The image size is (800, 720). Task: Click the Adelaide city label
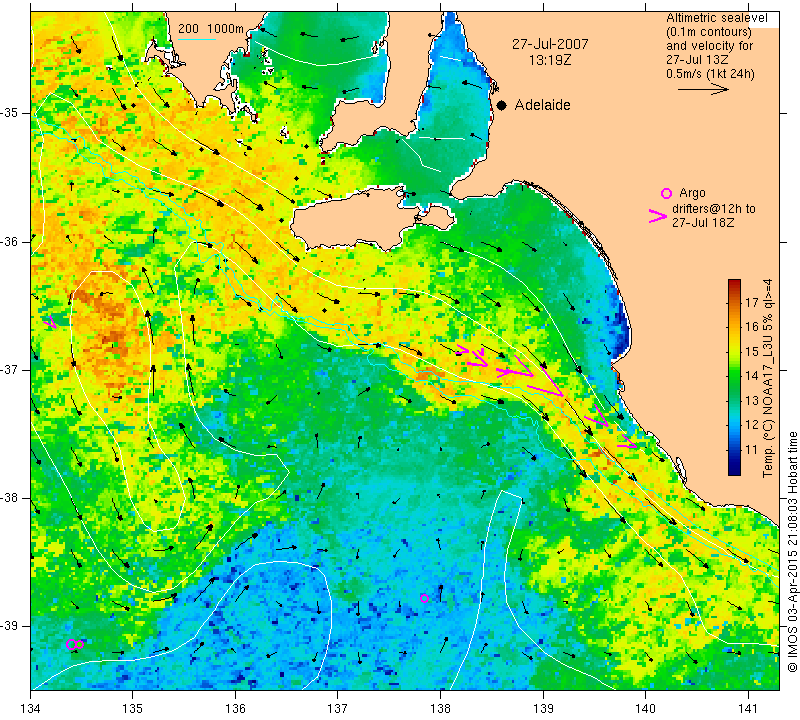pos(542,105)
